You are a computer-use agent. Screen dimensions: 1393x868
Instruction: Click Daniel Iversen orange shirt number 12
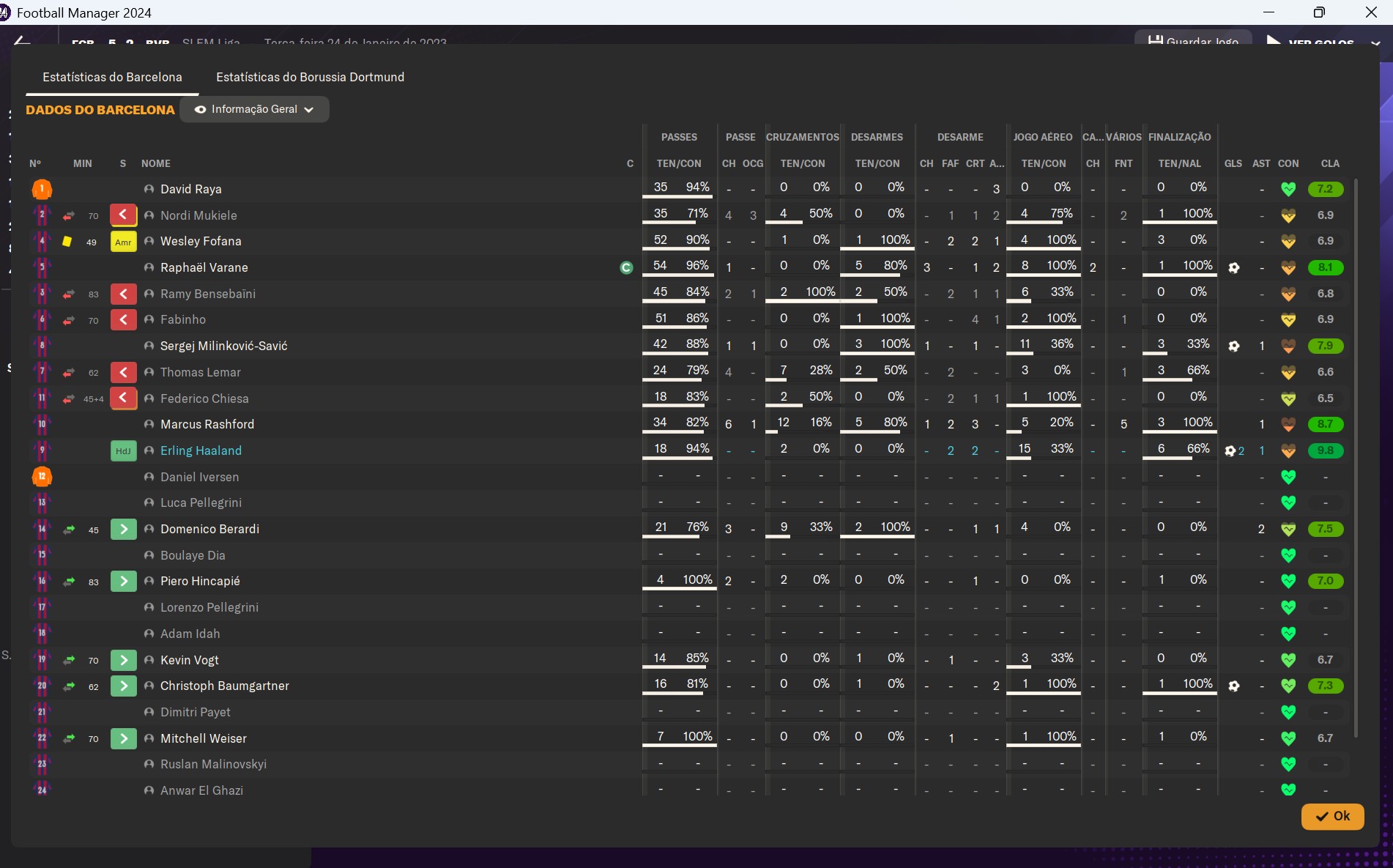42,477
